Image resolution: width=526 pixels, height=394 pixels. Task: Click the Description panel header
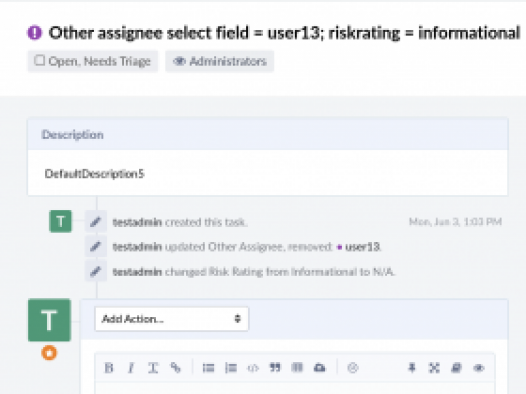(x=268, y=134)
